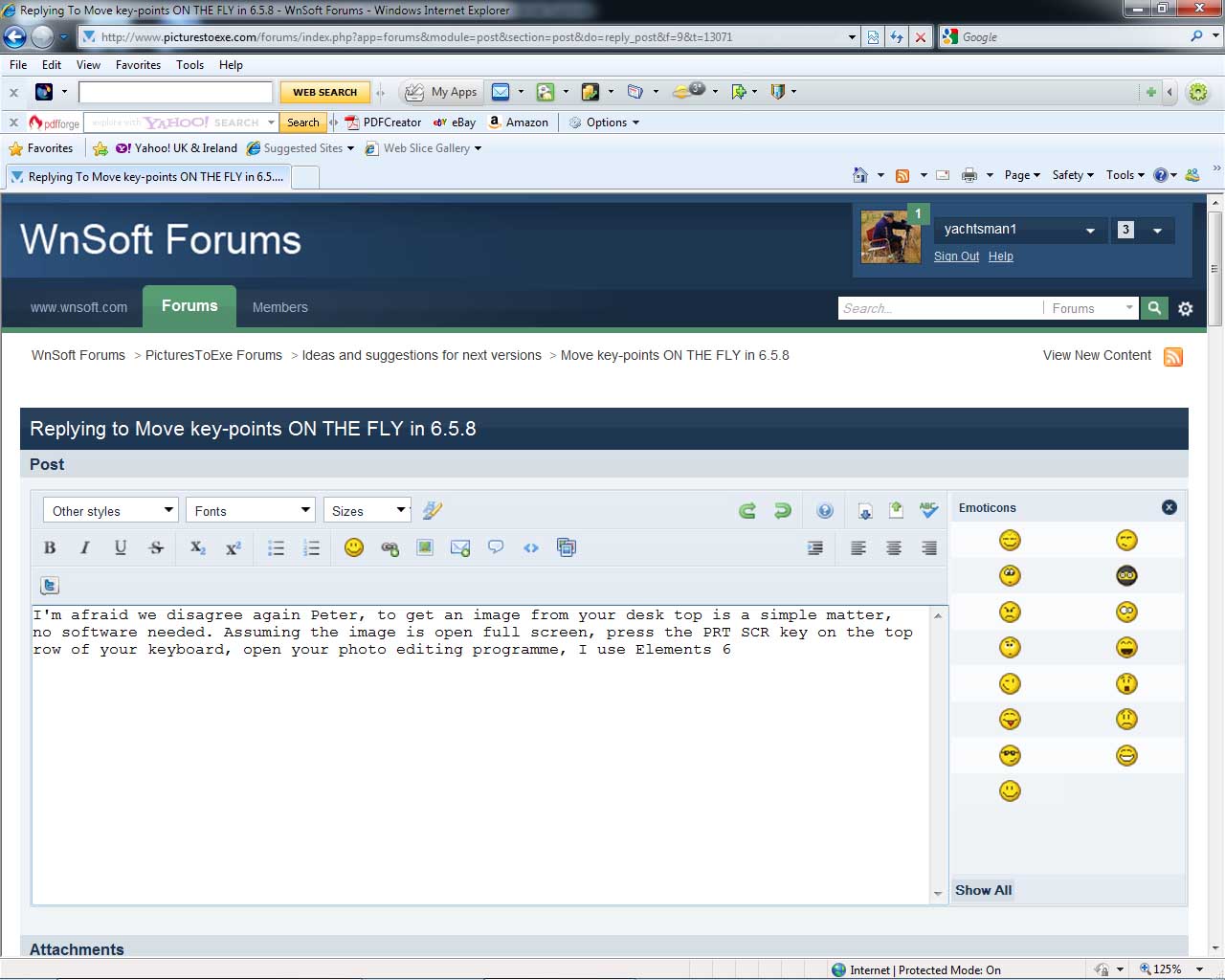This screenshot has height=980, width=1225.
Task: Toggle underline formatting in editor
Action: [121, 548]
